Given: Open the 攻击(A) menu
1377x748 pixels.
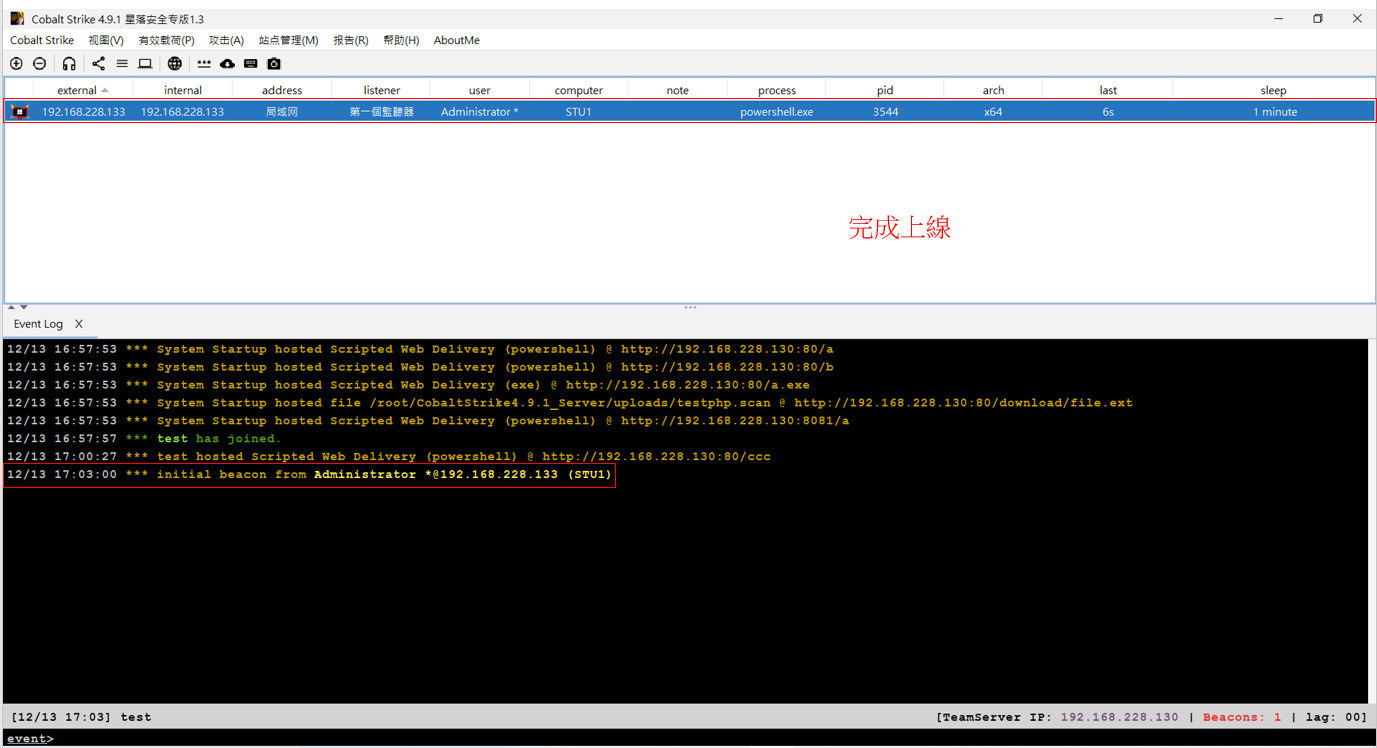Looking at the screenshot, I should (226, 40).
